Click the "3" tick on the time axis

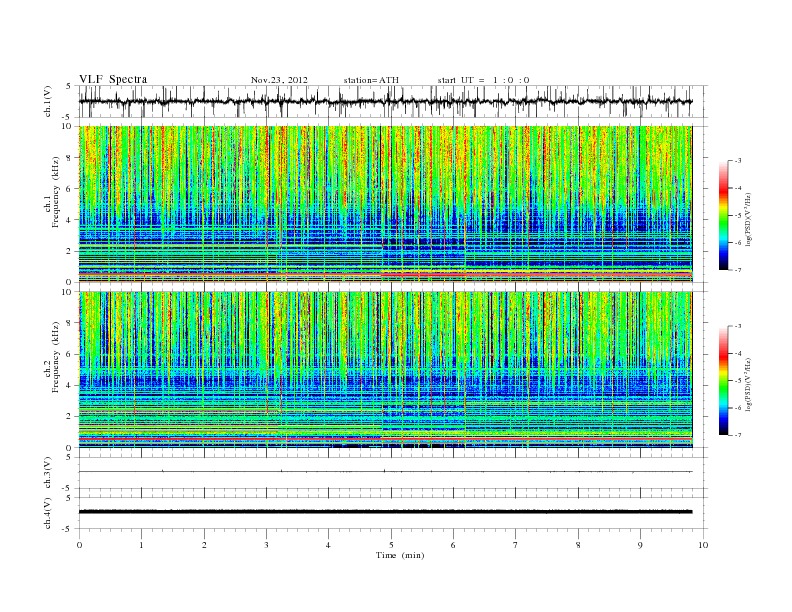coord(266,545)
